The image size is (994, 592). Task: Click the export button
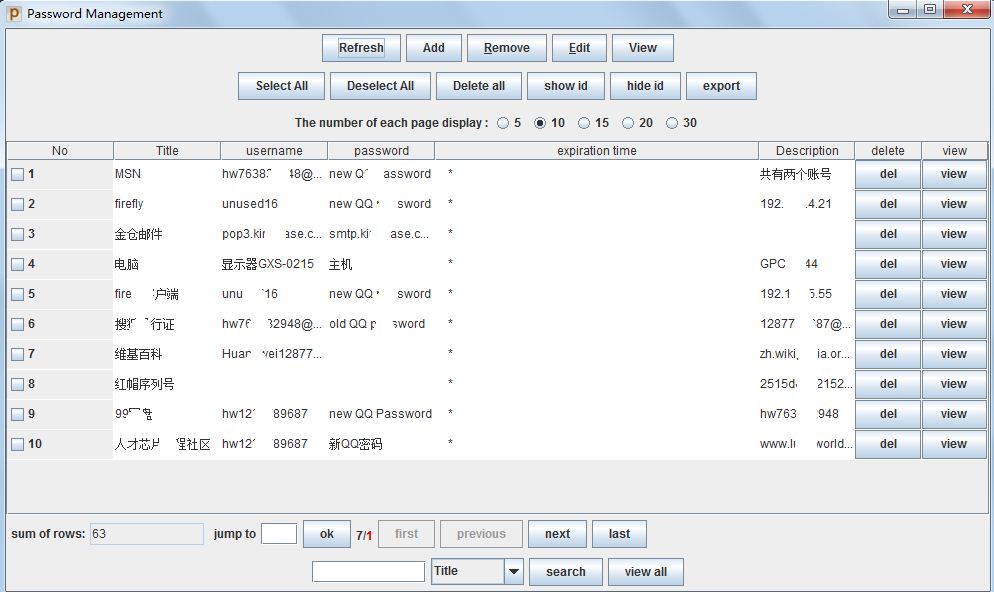click(x=721, y=86)
